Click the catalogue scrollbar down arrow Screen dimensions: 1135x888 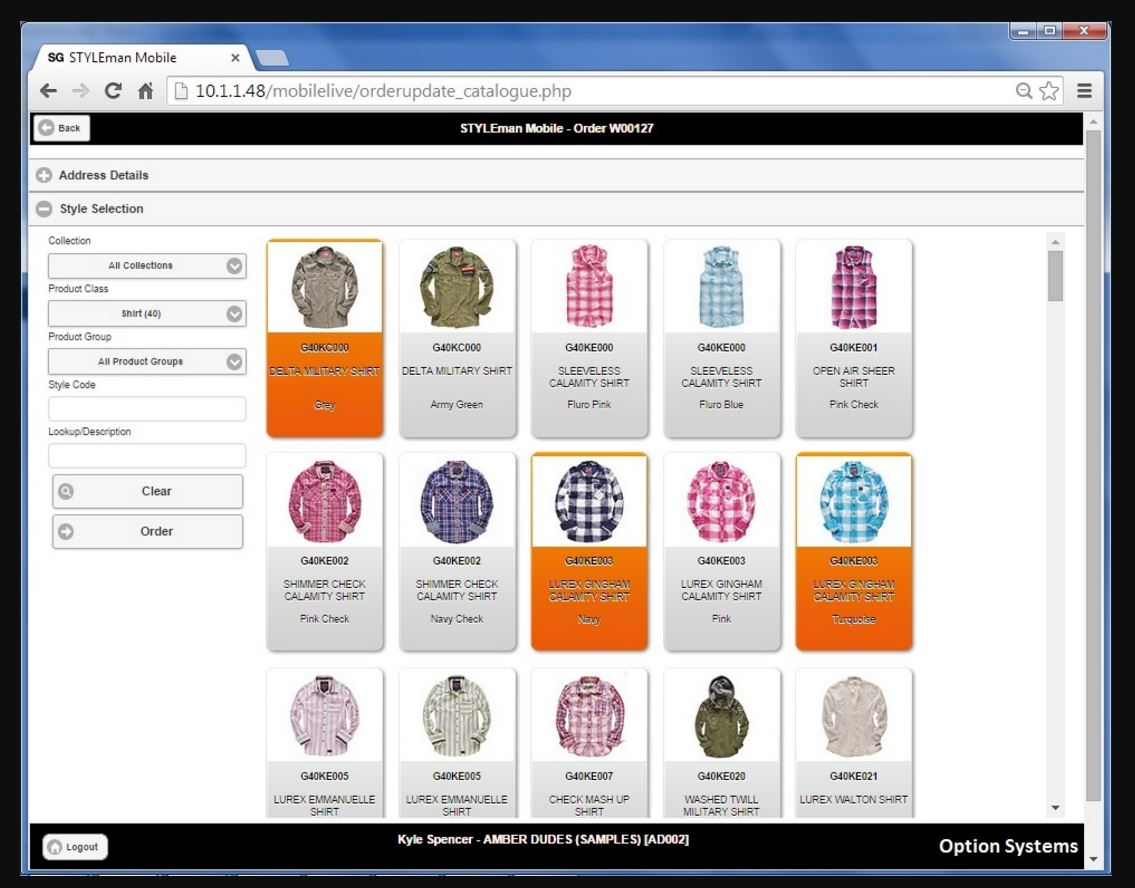pyautogui.click(x=1055, y=808)
